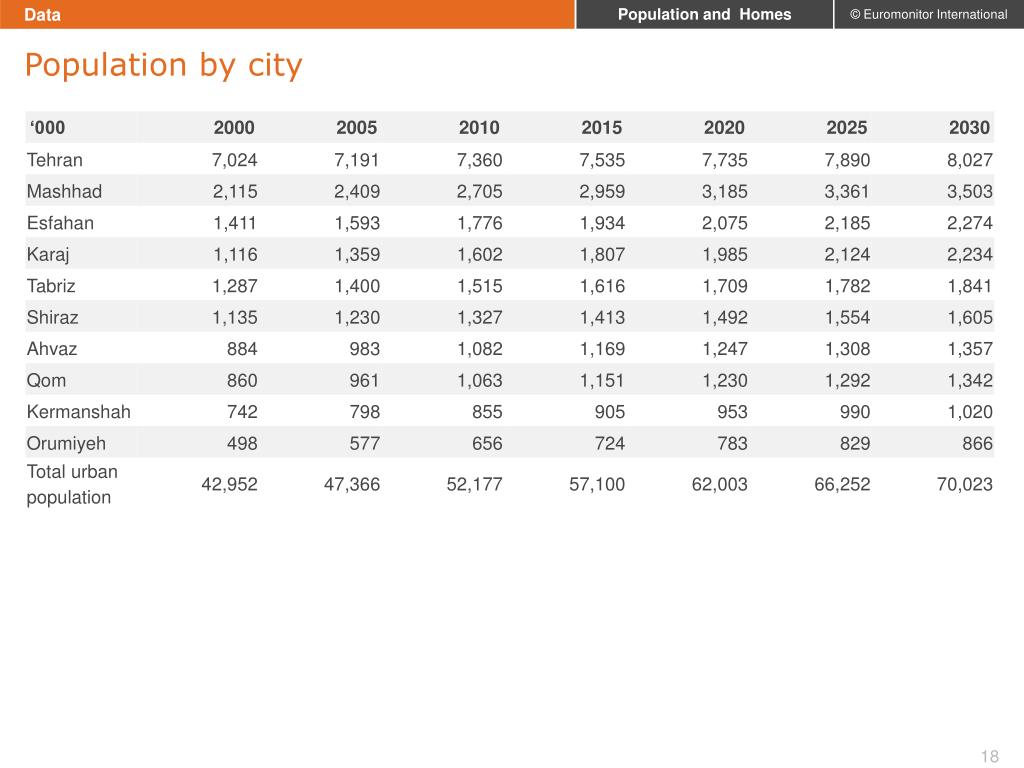Click the Euromonitor International copyright text
This screenshot has height=768, width=1024.
pos(928,14)
